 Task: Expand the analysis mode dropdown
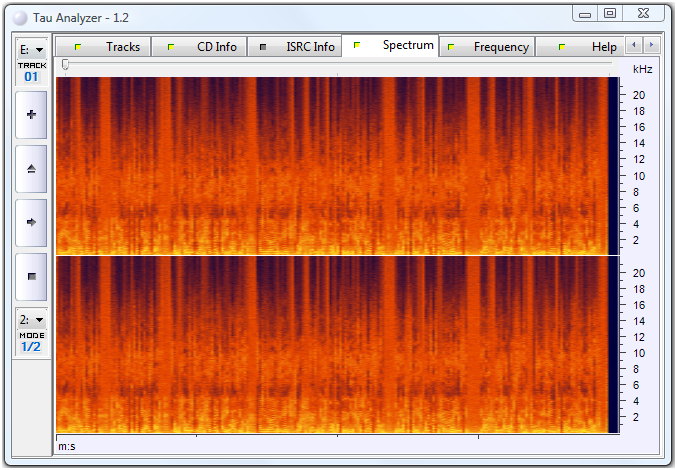point(30,319)
